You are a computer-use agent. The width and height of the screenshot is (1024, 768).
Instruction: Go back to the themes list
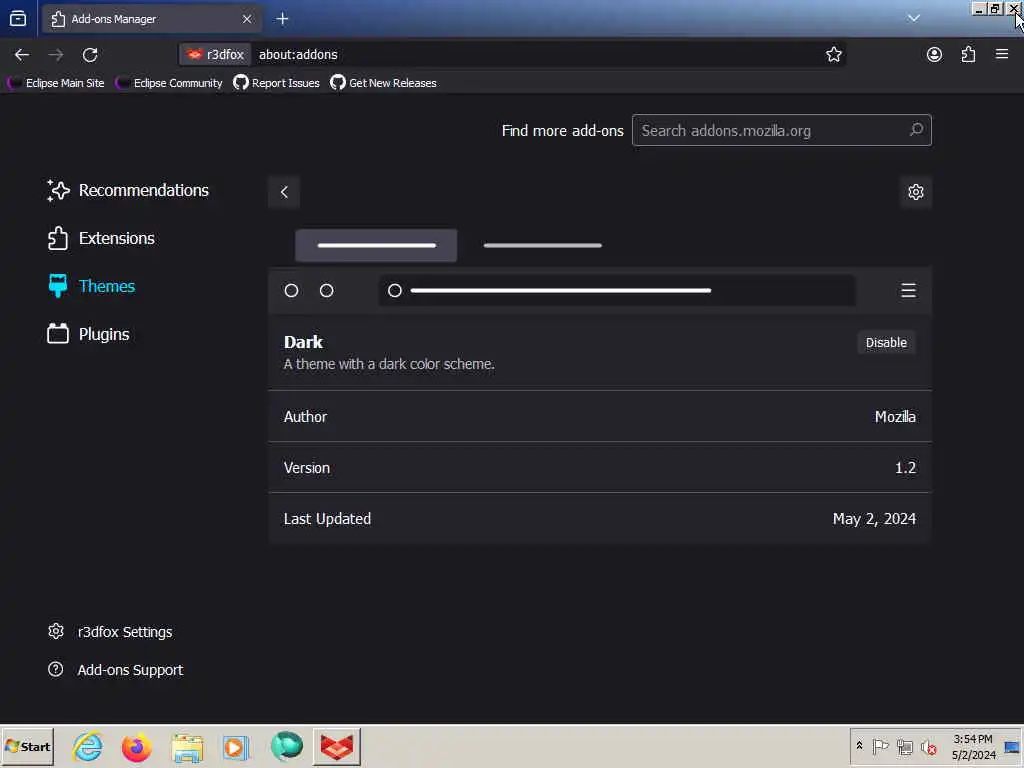coord(284,192)
